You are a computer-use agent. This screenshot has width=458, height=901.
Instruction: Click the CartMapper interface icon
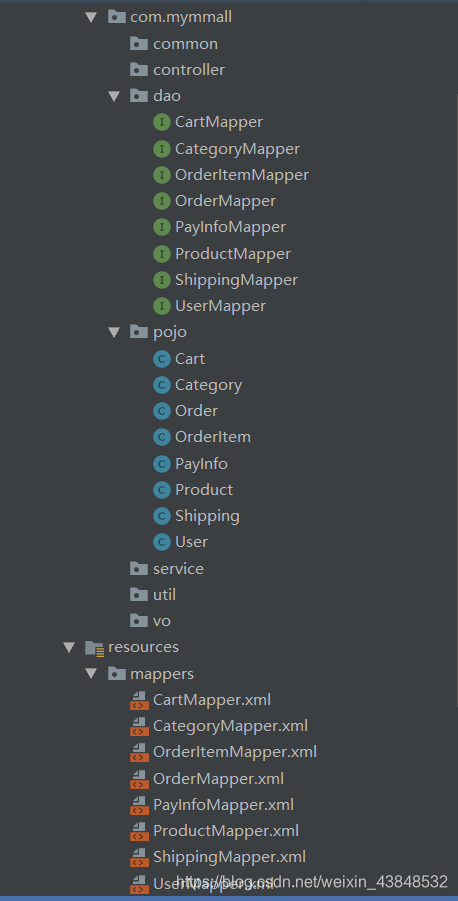click(x=162, y=122)
